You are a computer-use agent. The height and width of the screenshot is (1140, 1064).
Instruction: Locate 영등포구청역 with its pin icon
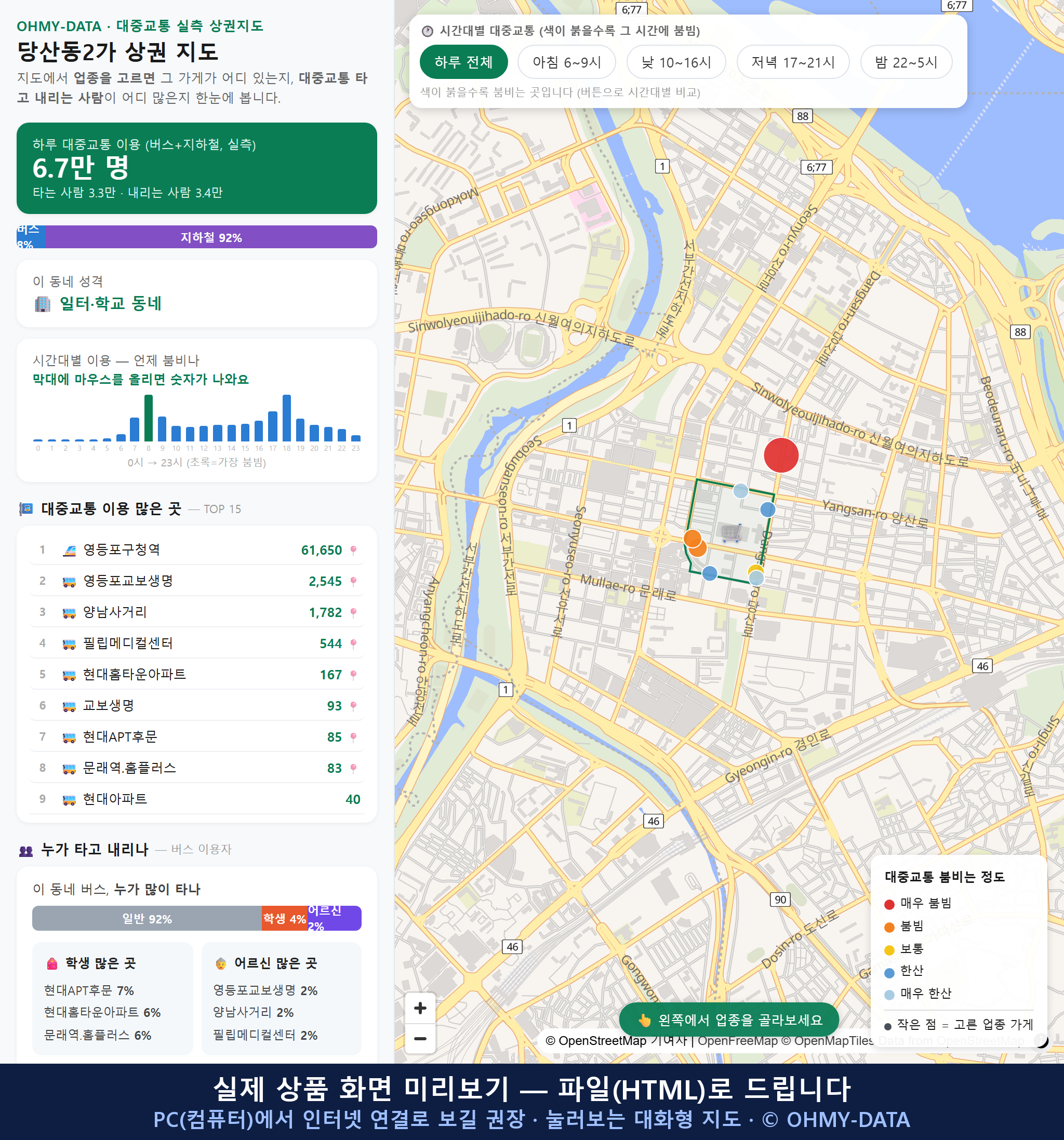tap(353, 550)
